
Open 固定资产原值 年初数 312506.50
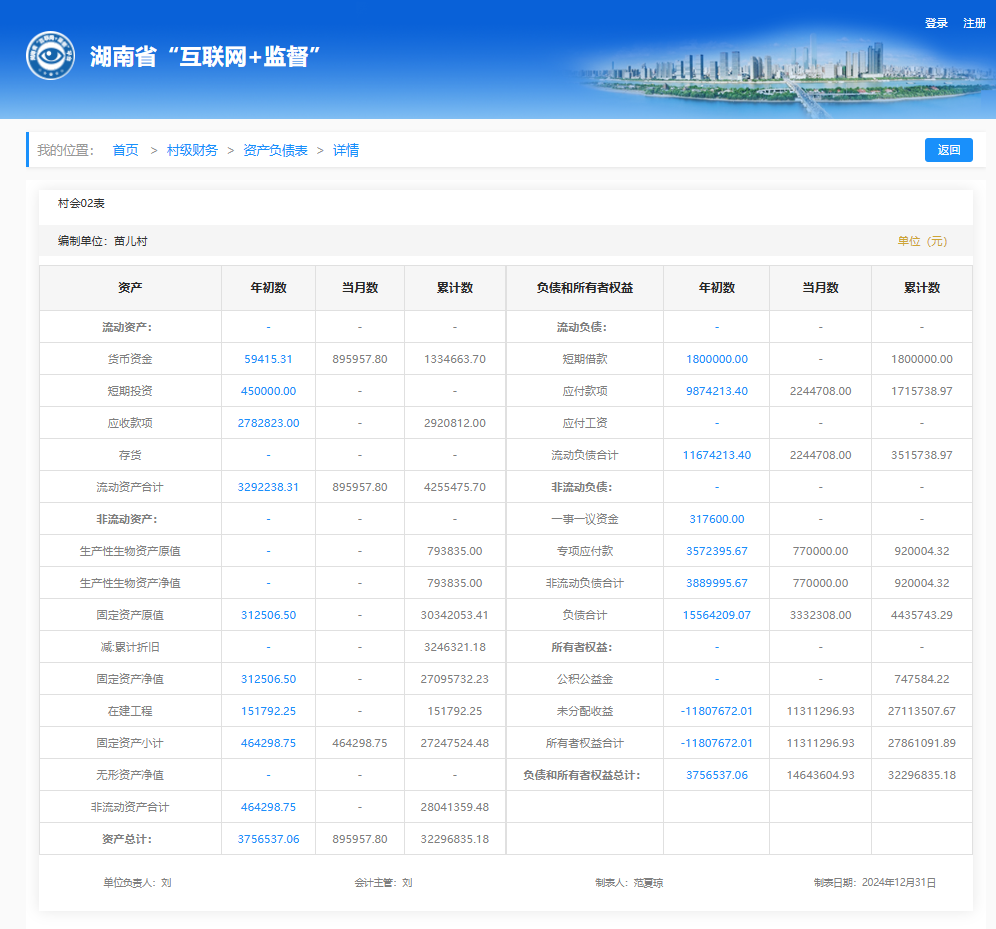tap(268, 615)
